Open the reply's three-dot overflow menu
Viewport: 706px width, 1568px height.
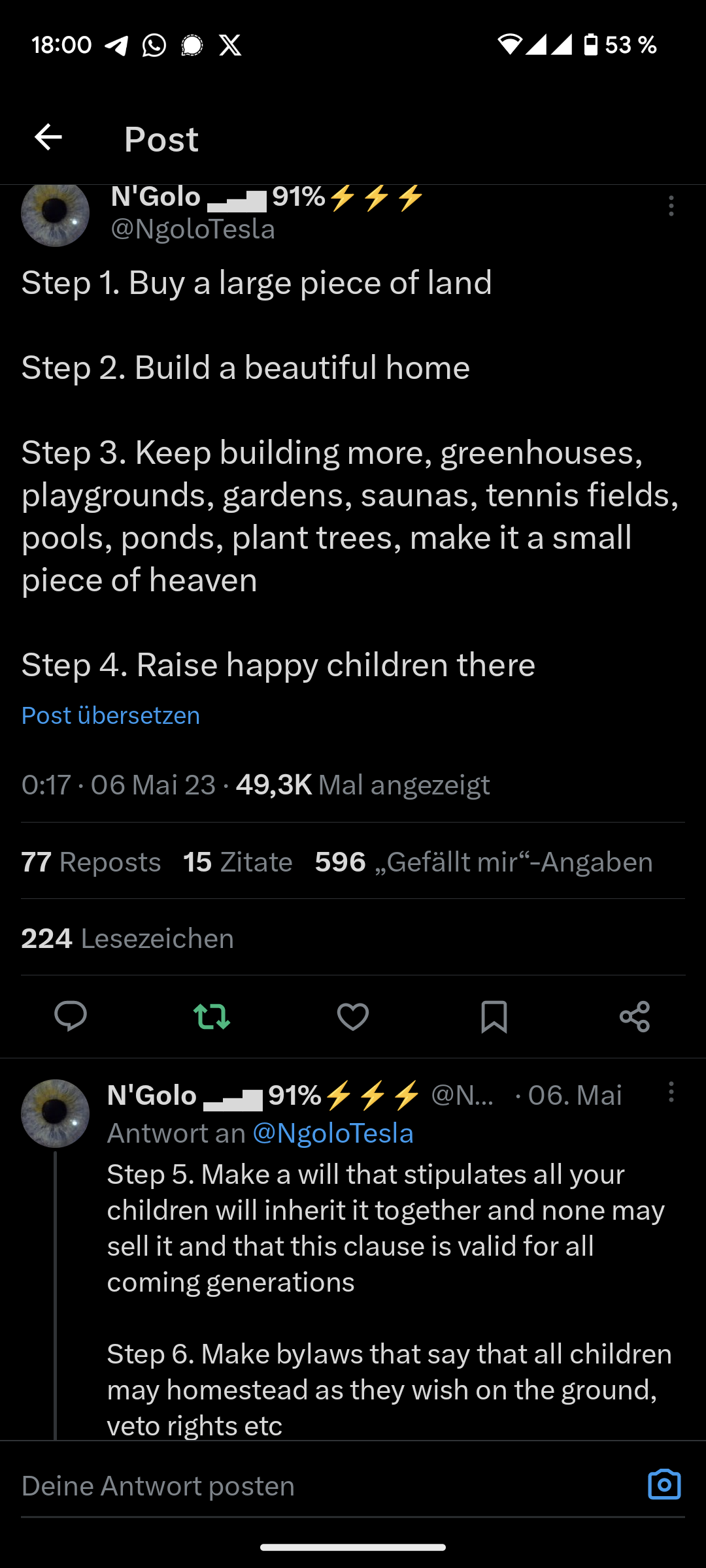point(671,1092)
